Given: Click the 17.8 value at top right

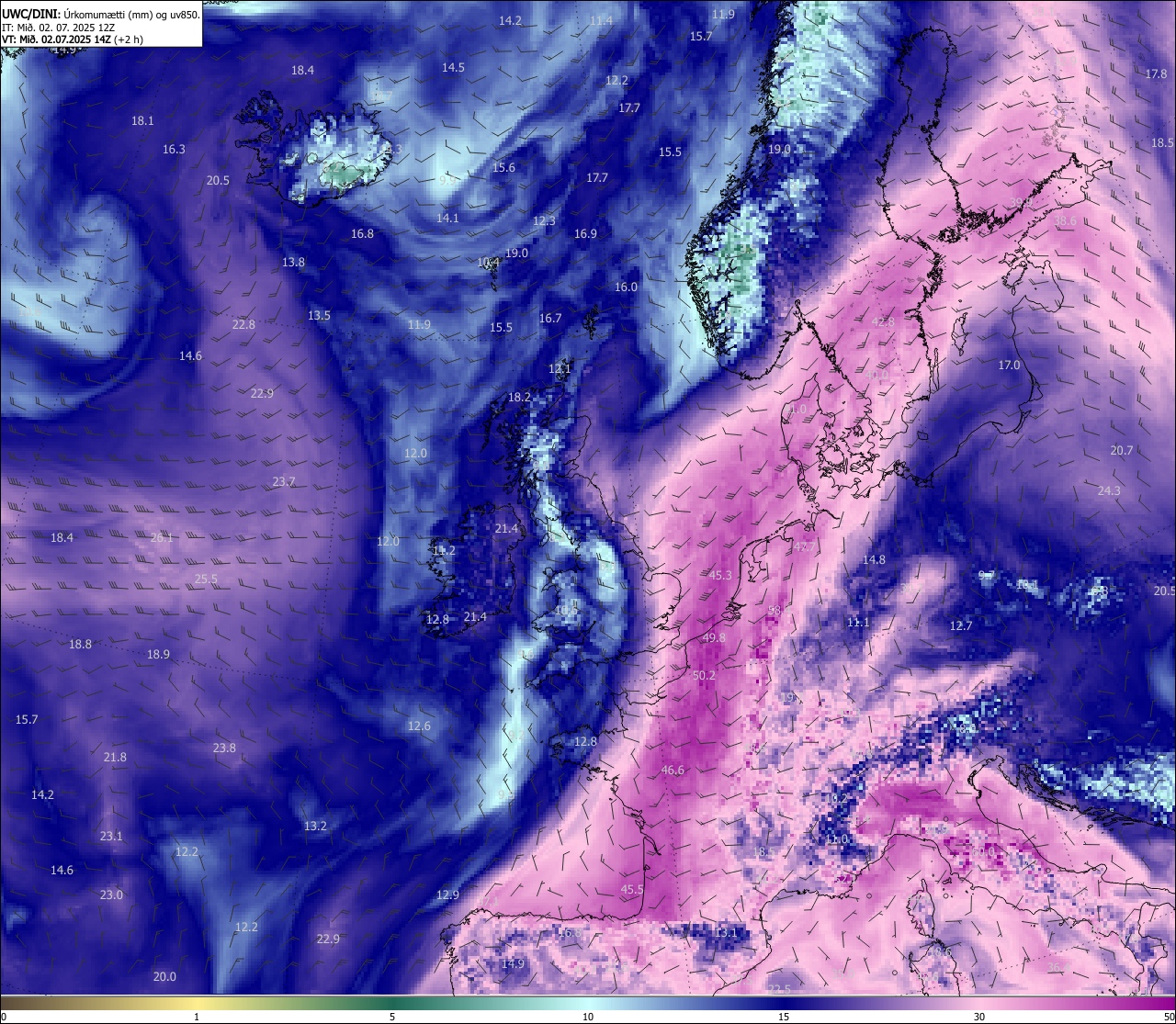Looking at the screenshot, I should (1156, 73).
